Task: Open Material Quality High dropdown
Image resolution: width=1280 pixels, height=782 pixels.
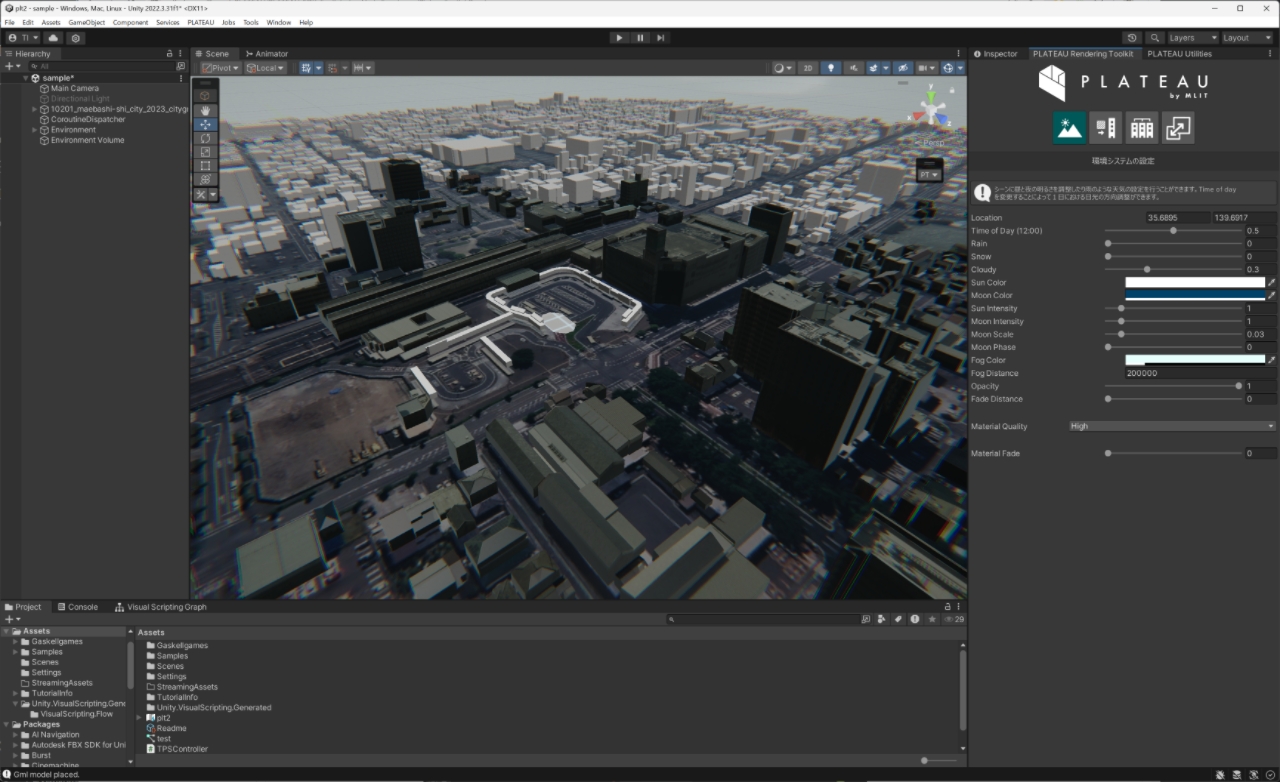Action: 1172,426
